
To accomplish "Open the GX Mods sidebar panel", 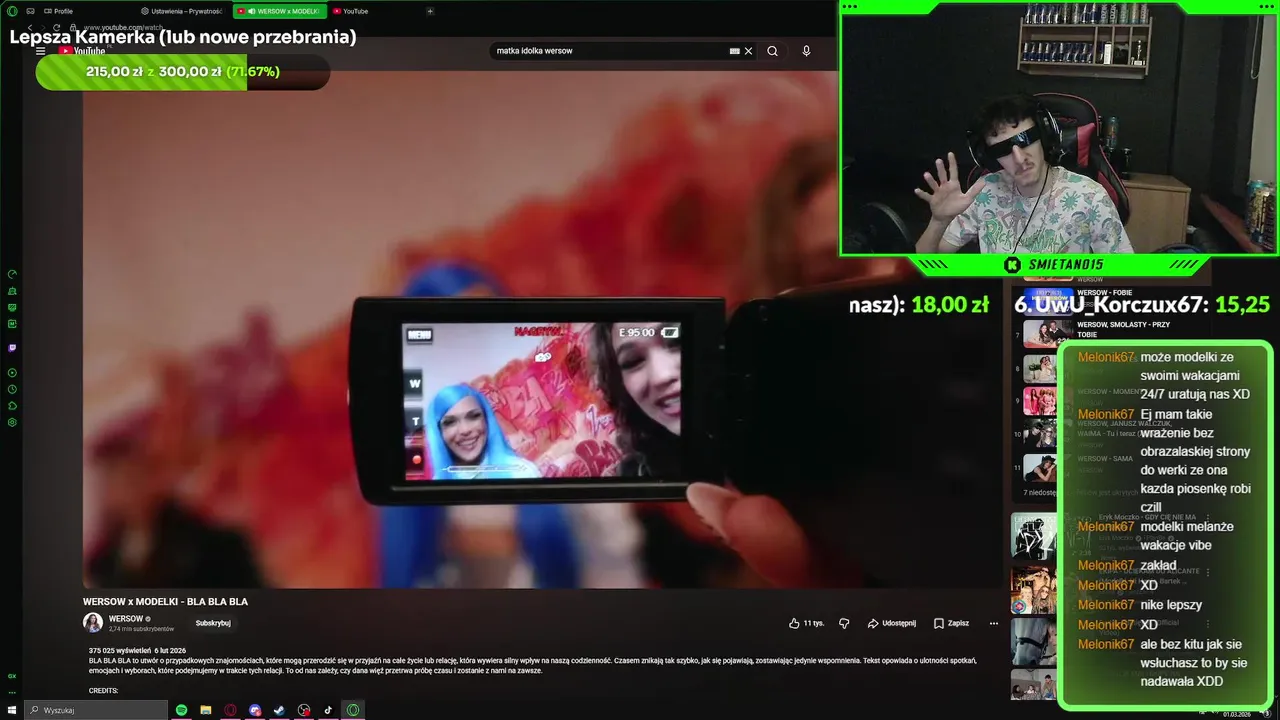I will (12, 307).
